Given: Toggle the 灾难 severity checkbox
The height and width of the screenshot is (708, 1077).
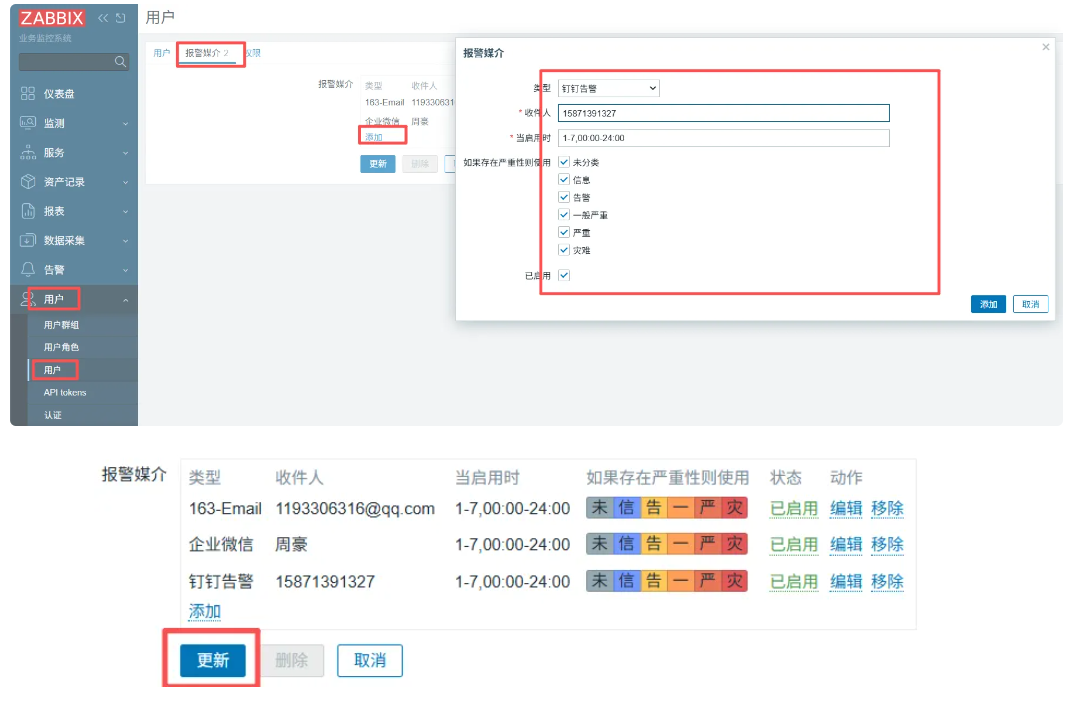Looking at the screenshot, I should pyautogui.click(x=565, y=250).
